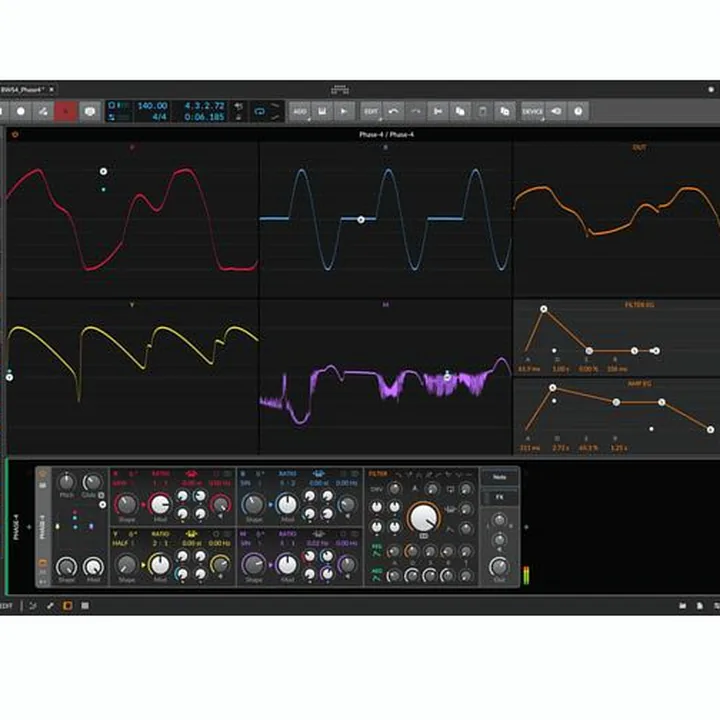720x720 pixels.
Task: Toggle the red highlighted transport button
Action: coord(66,111)
